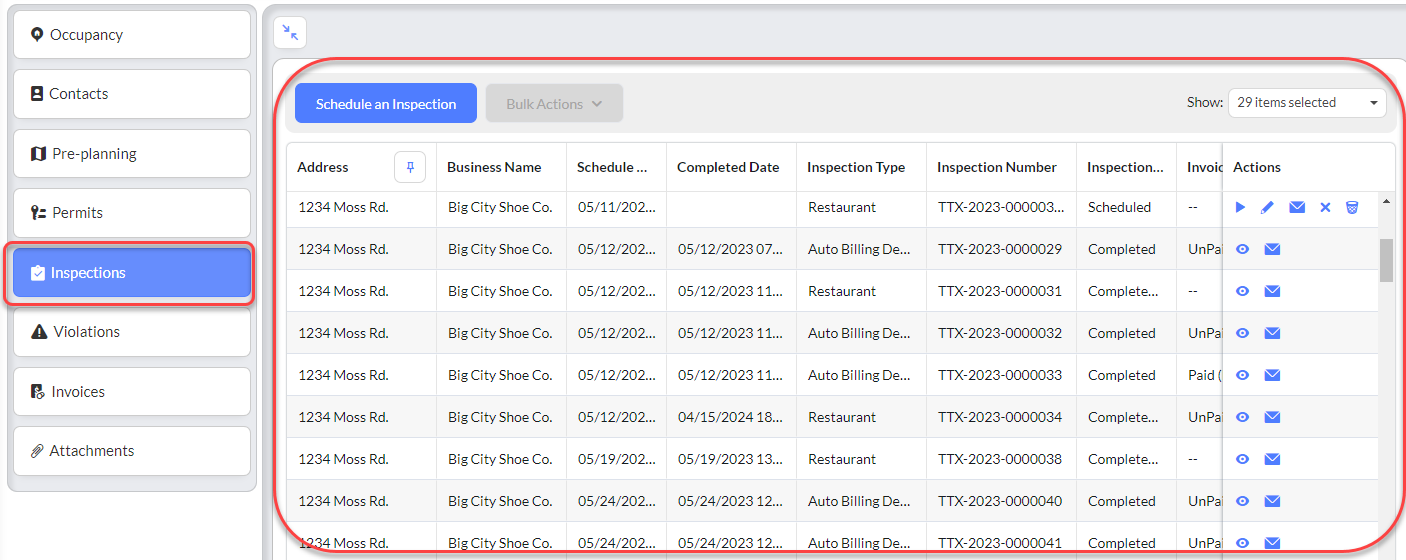Edit the scheduled inspection via pencil icon

pos(1267,207)
